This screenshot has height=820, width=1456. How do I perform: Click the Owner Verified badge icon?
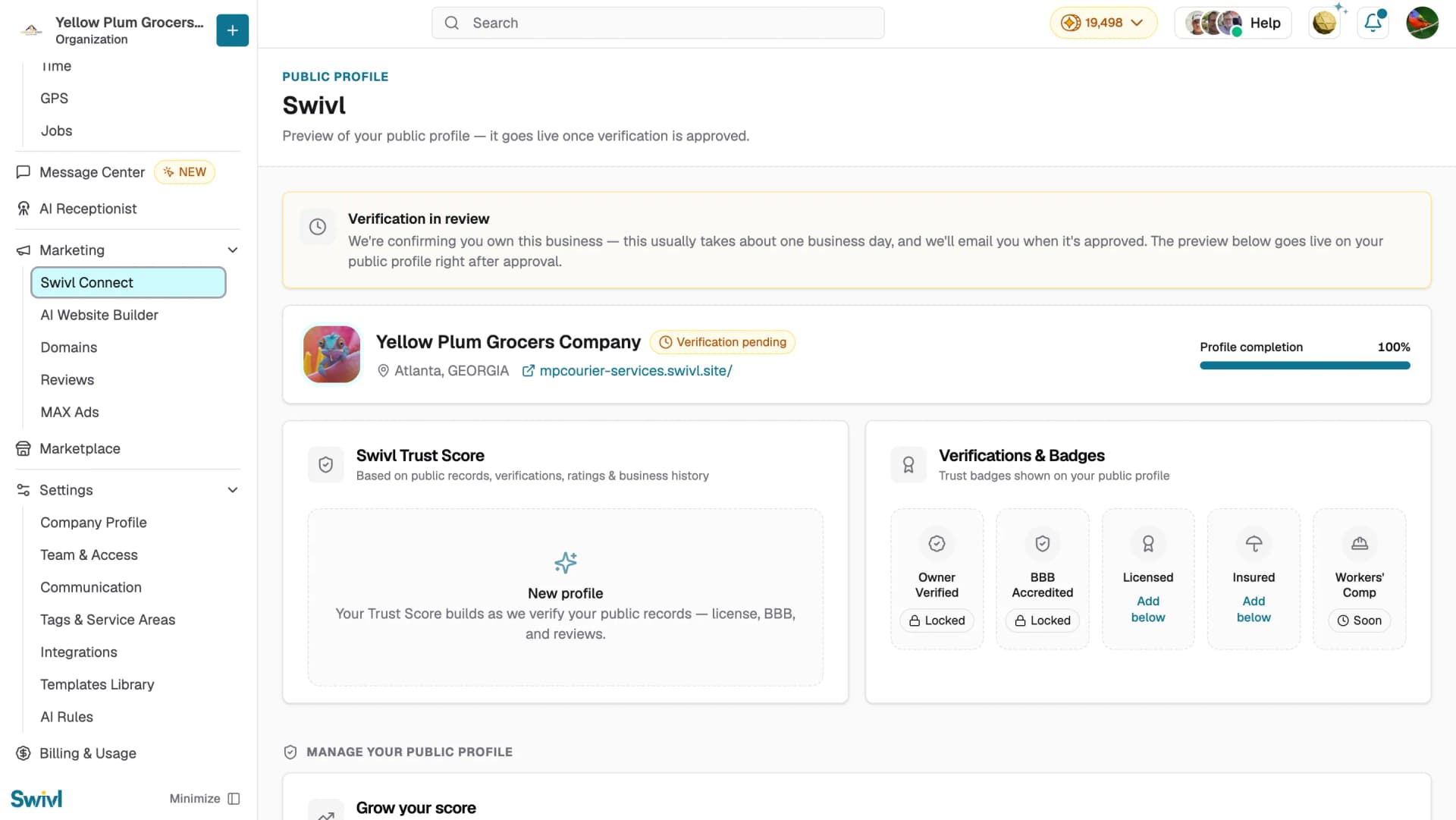pyautogui.click(x=937, y=544)
